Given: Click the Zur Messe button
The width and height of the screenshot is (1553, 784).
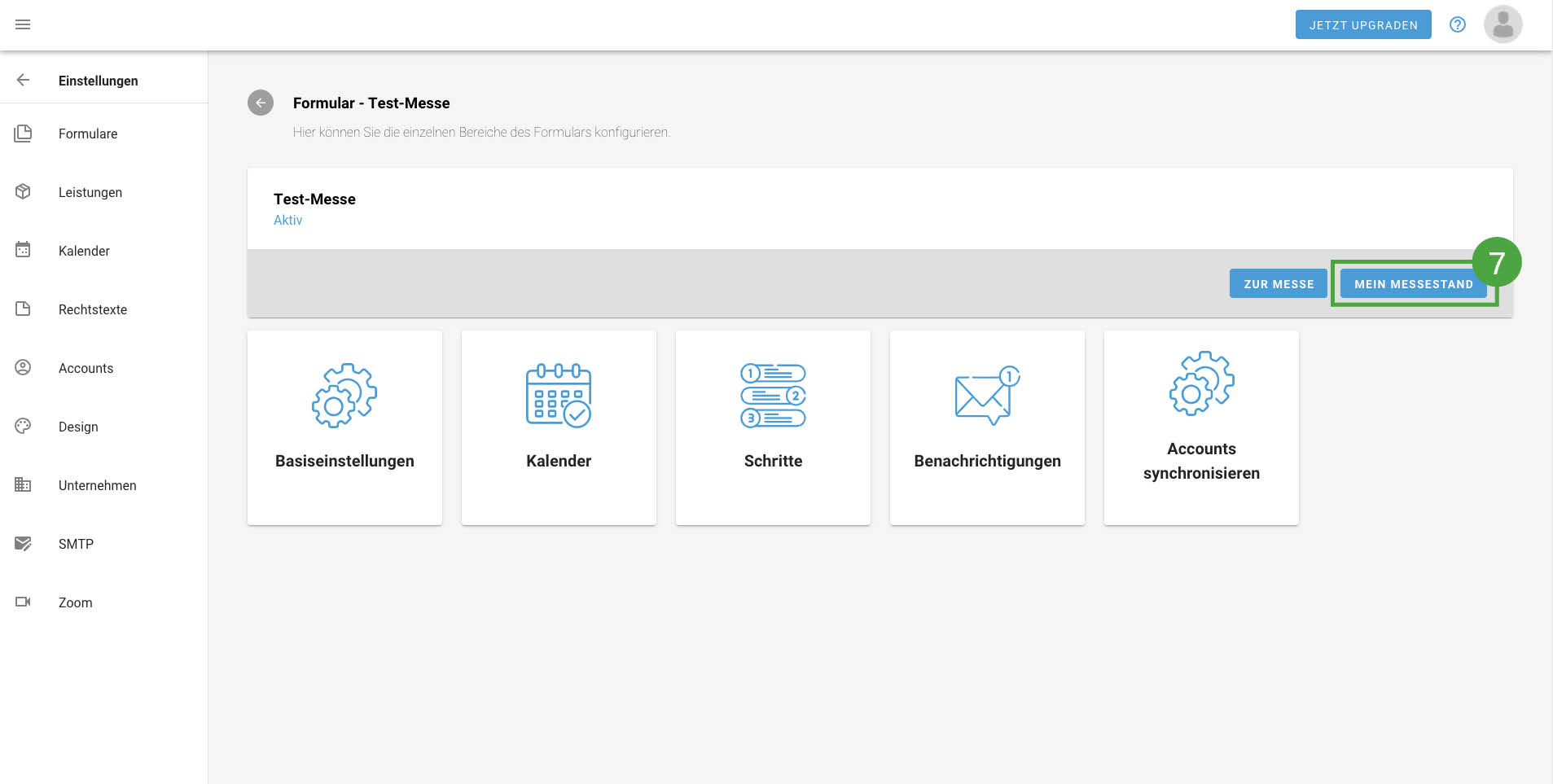Looking at the screenshot, I should [1278, 284].
